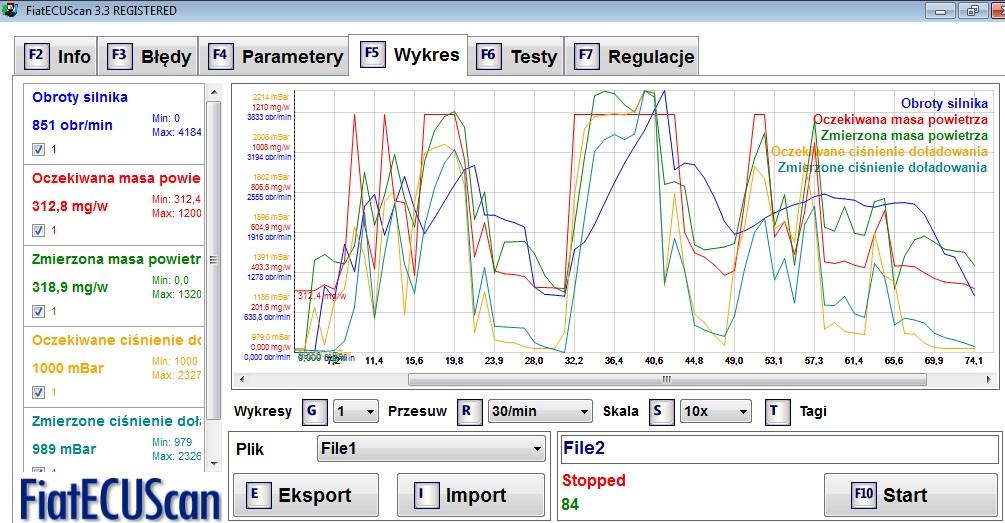This screenshot has width=1005, height=523.
Task: Click the FiatECUScan title bar app icon
Action: coord(10,10)
